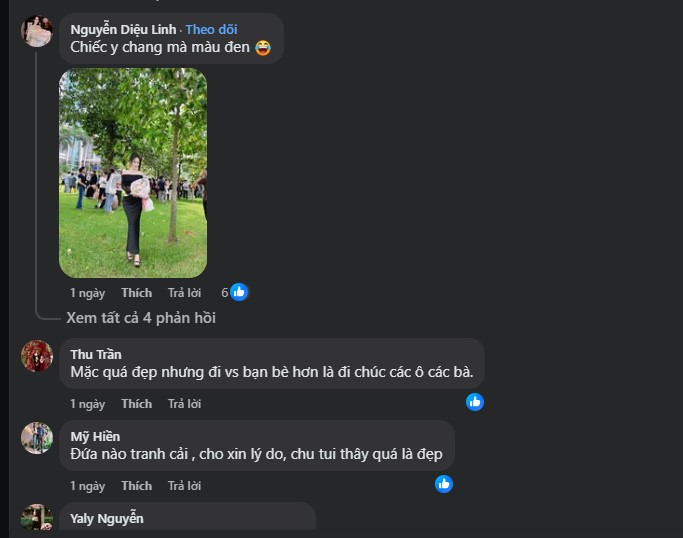Reply to Thu Trần via Trả lời
This screenshot has height=538, width=683.
[x=184, y=404]
